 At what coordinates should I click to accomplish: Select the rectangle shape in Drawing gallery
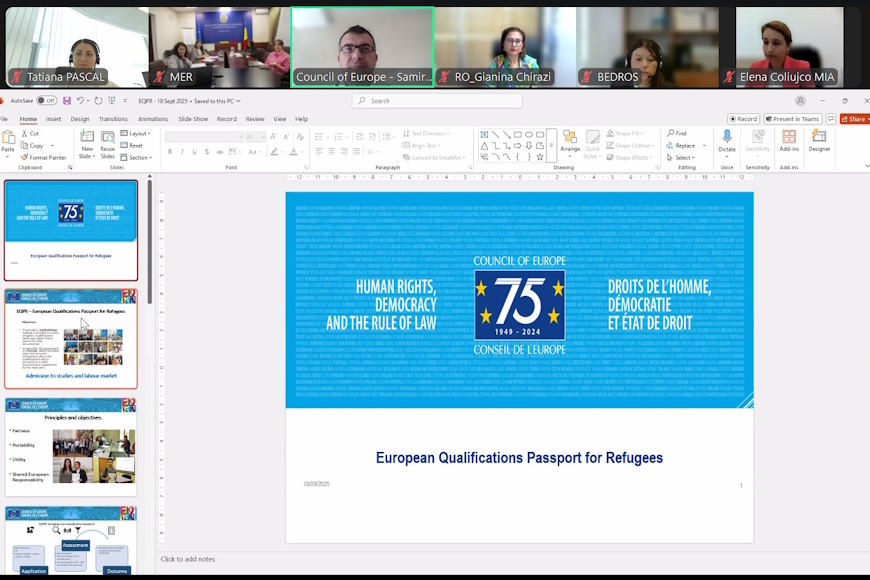(517, 134)
